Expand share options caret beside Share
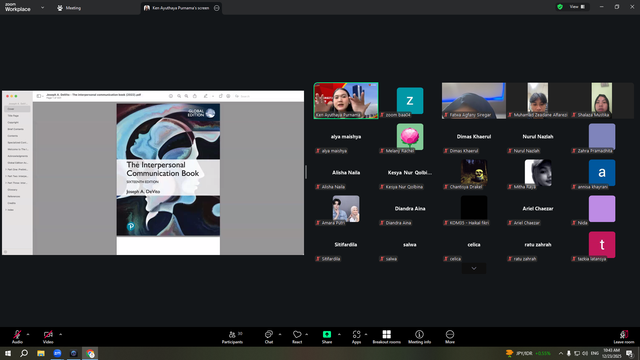This screenshot has width=640, height=360. click(x=339, y=334)
